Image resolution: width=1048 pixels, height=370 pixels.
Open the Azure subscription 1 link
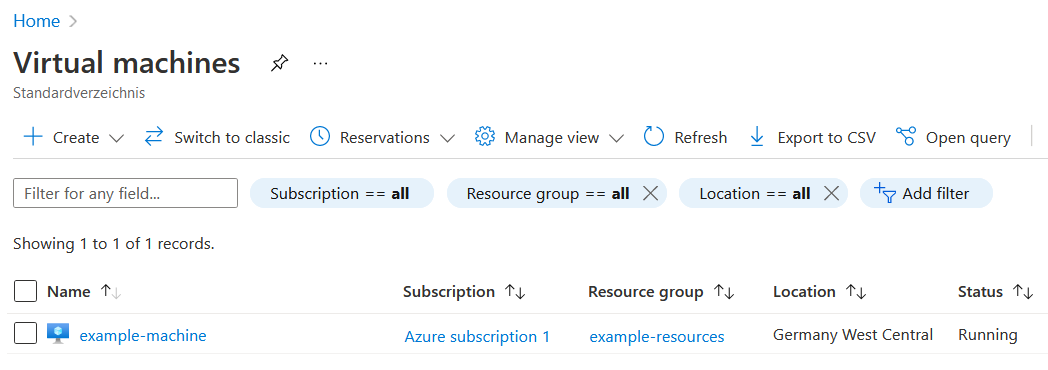pos(477,337)
